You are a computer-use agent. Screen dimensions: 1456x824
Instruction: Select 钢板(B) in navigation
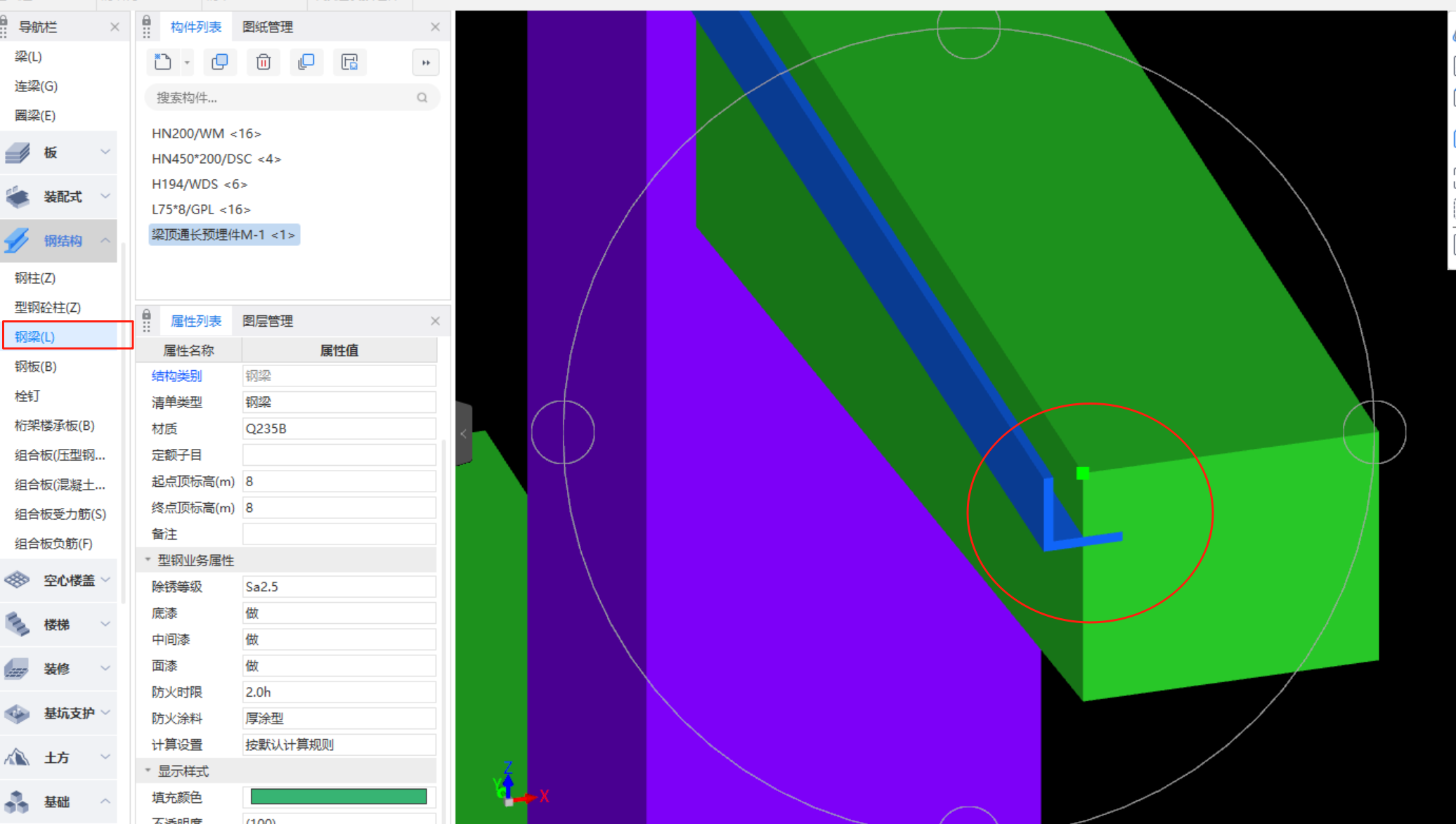[36, 366]
